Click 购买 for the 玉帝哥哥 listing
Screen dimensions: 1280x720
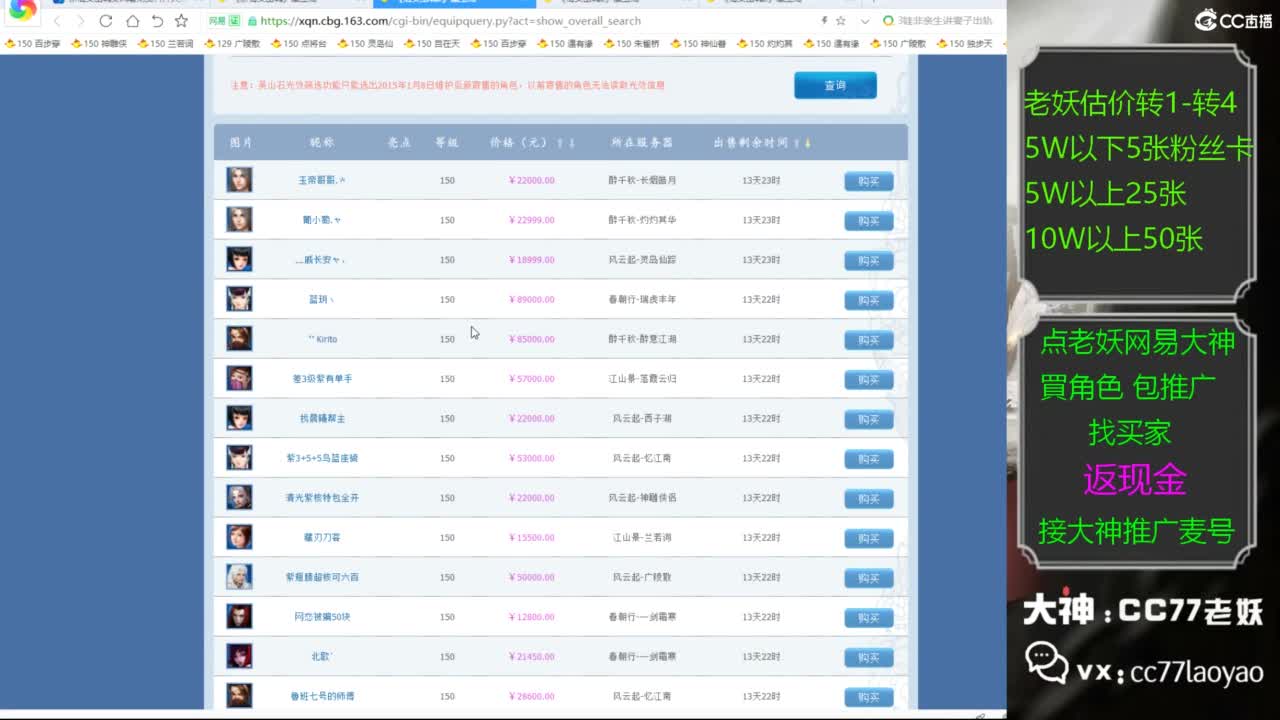tap(868, 181)
